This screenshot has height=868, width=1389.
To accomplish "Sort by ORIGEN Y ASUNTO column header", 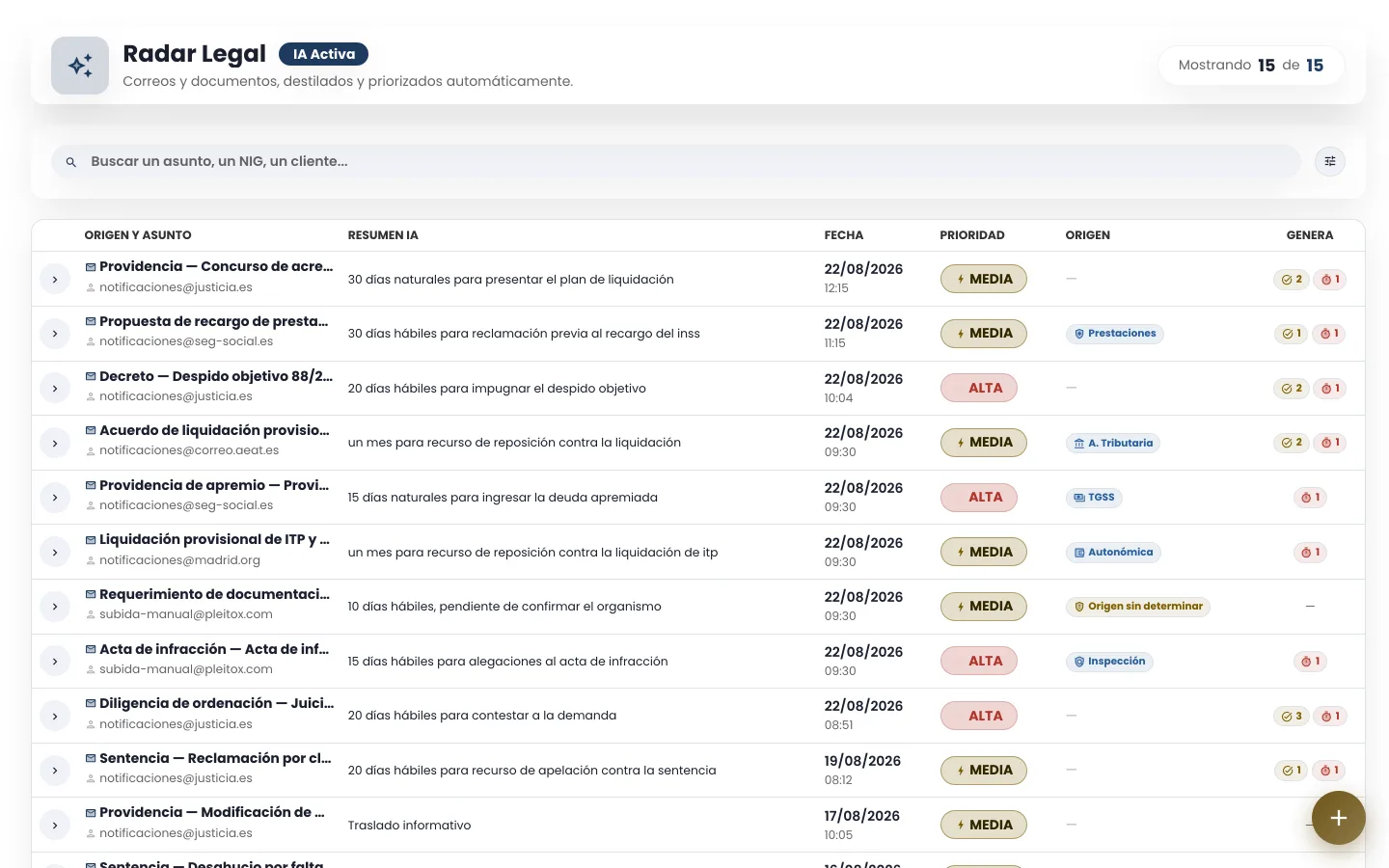I will [x=138, y=235].
